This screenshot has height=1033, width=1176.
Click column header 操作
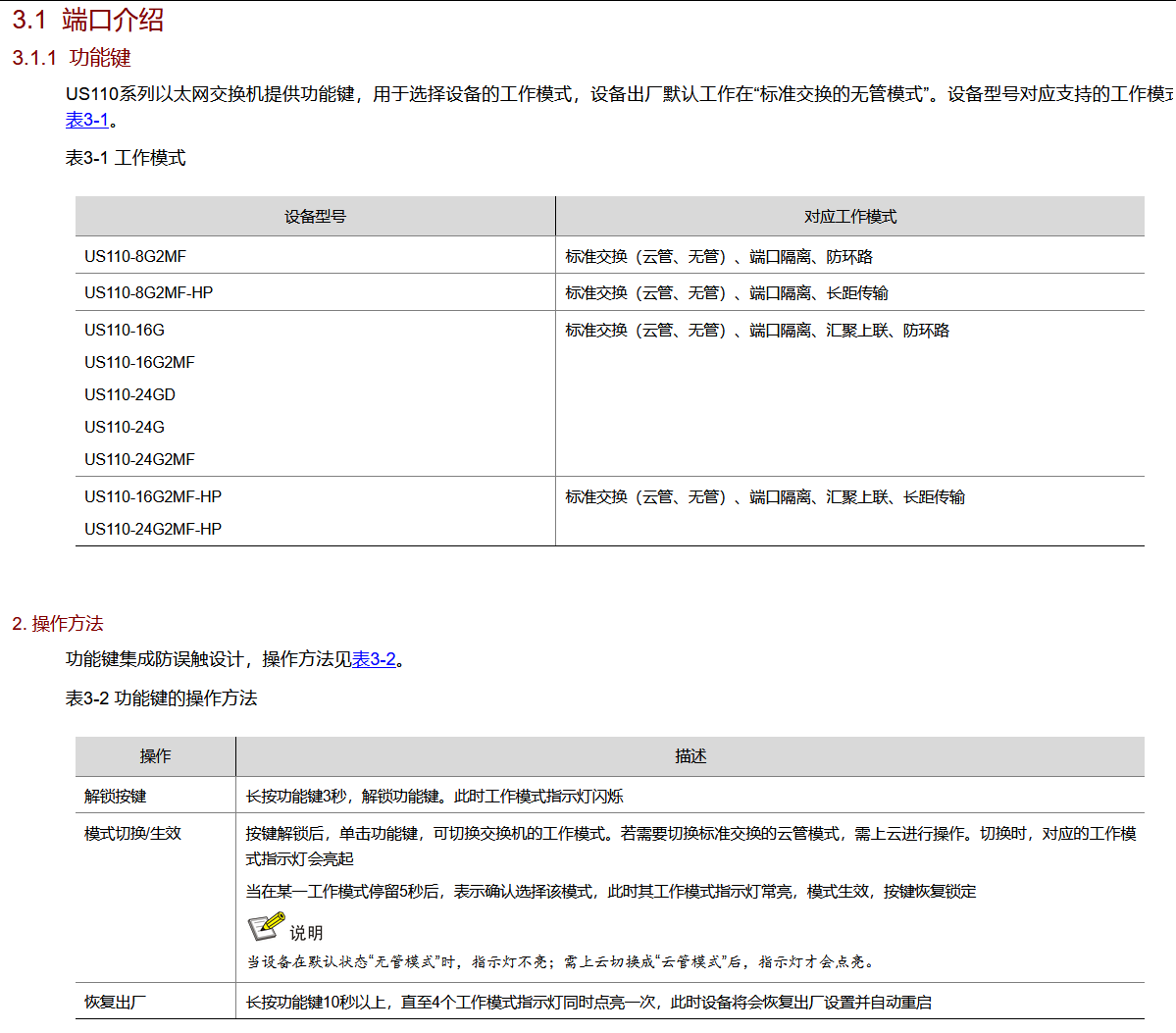click(x=155, y=756)
